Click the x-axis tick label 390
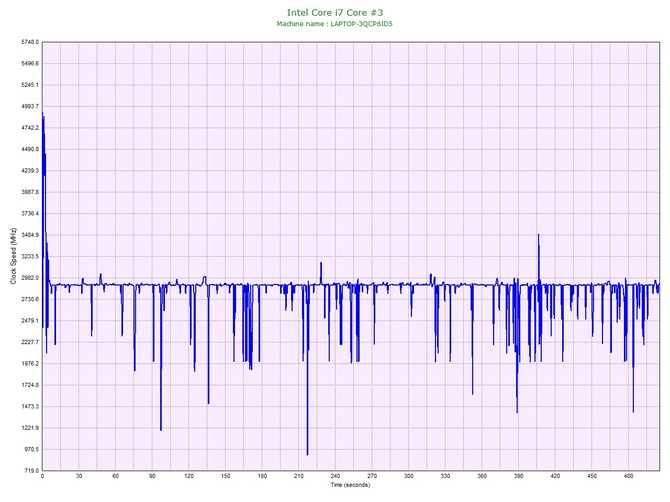Viewport: 670px width, 502px height. (x=519, y=476)
